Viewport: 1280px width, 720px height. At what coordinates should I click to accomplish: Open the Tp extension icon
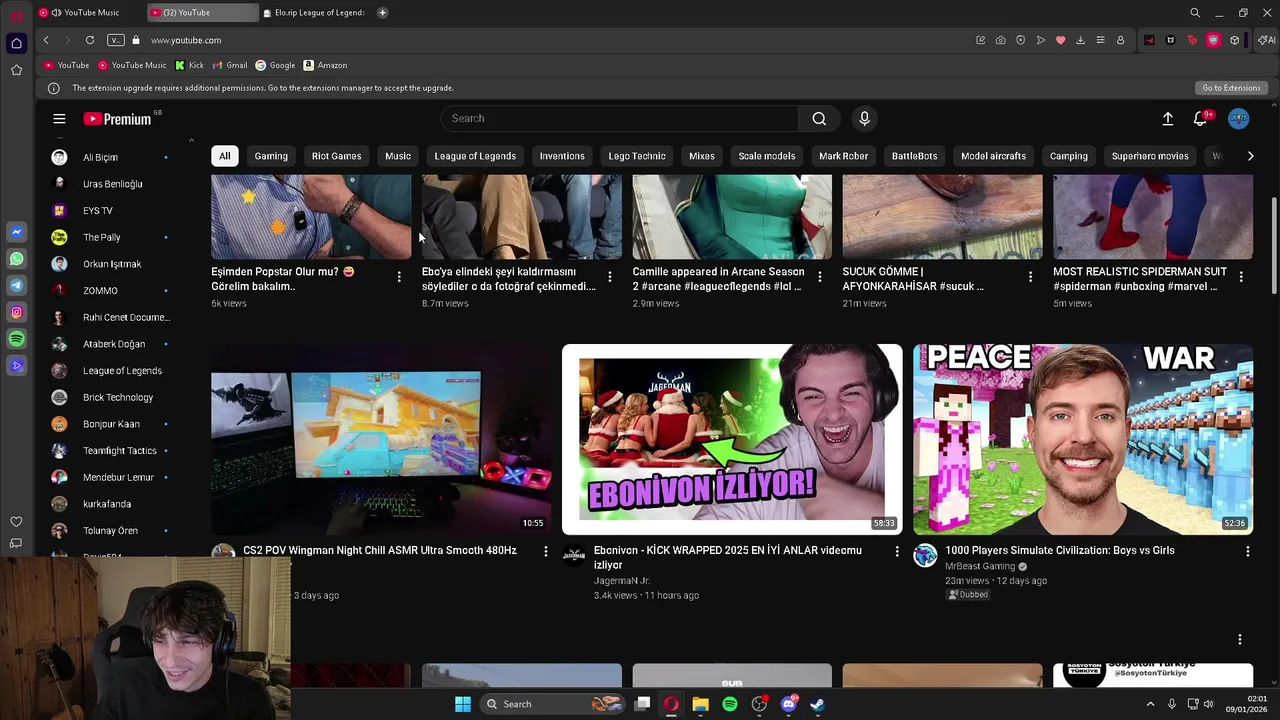pyautogui.click(x=1191, y=40)
